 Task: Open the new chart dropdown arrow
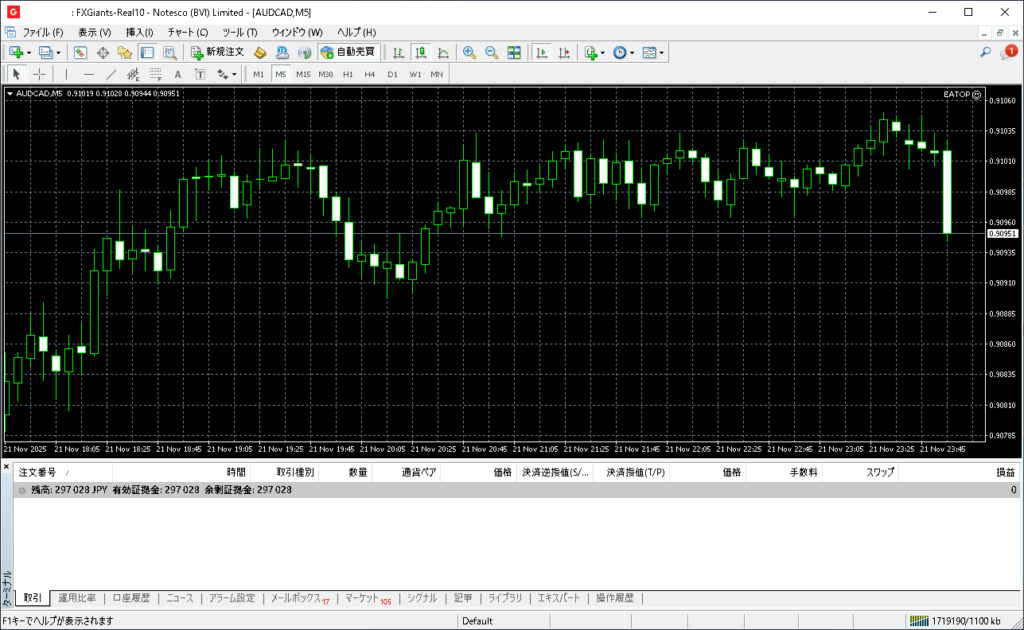pyautogui.click(x=29, y=52)
